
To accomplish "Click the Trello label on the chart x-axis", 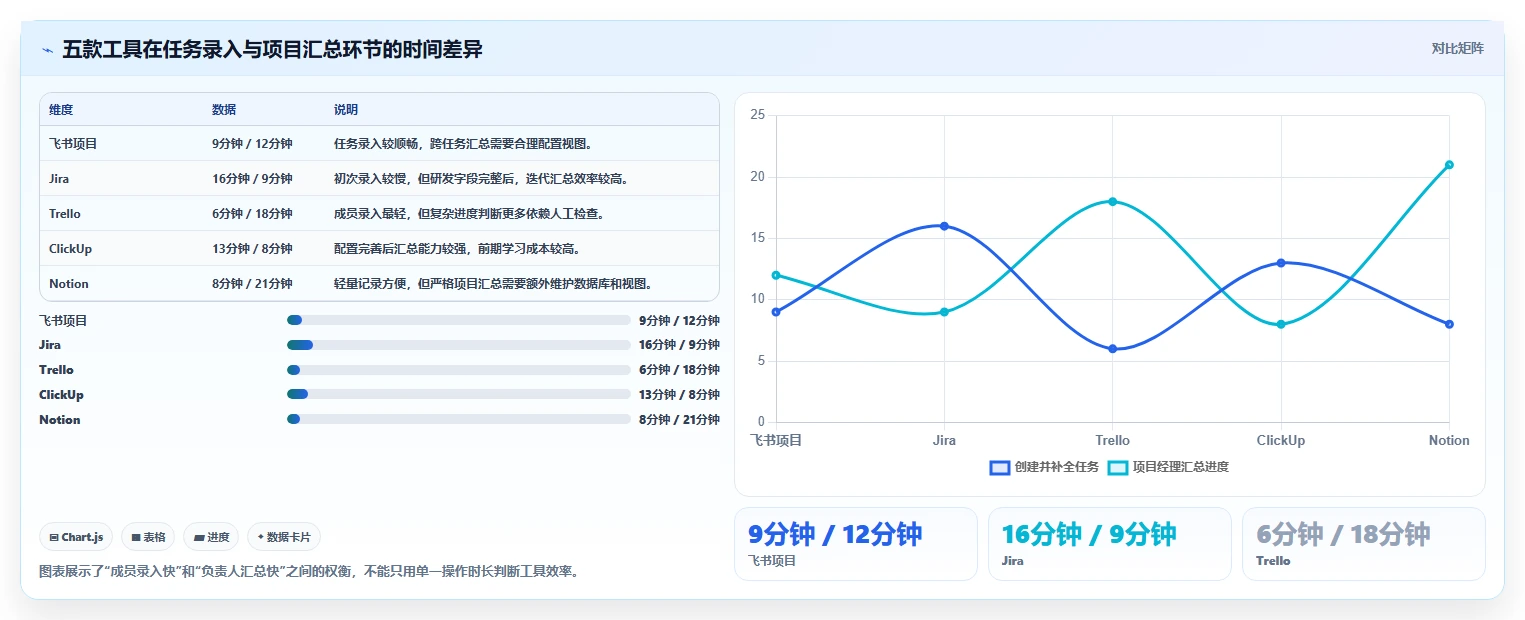I will coord(1112,441).
